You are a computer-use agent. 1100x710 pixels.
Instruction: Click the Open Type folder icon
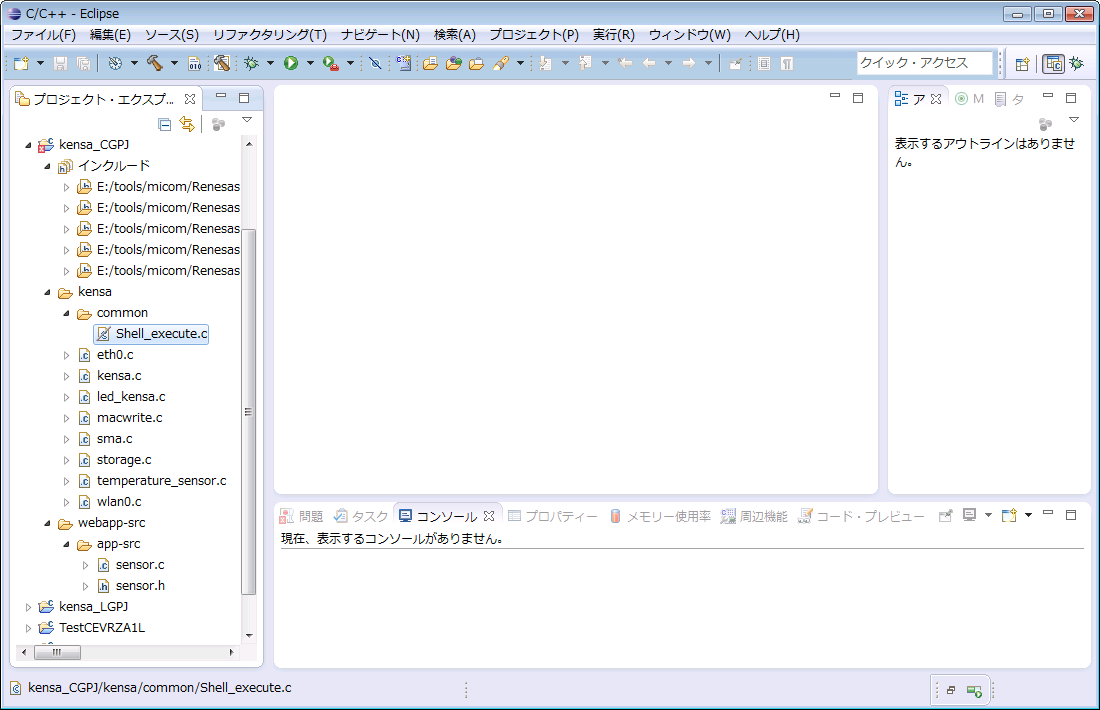pyautogui.click(x=454, y=63)
